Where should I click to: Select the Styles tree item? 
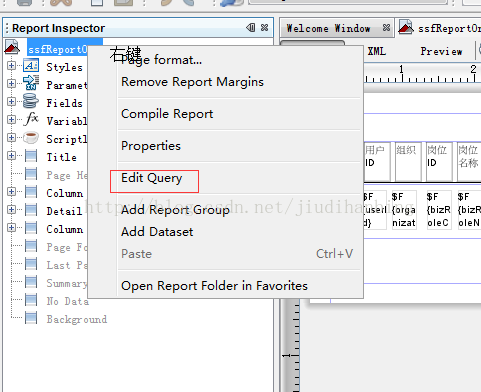click(64, 67)
